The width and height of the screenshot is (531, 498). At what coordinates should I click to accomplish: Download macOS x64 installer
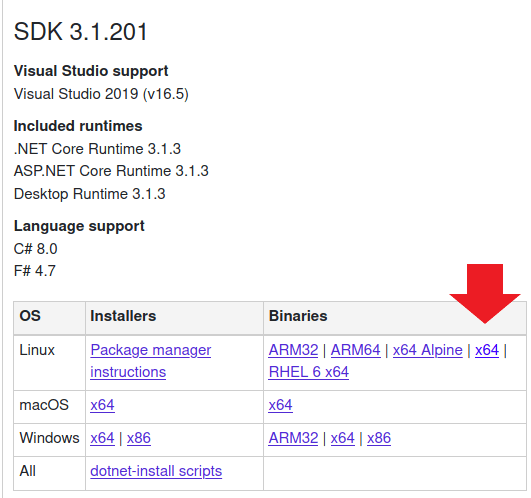[102, 405]
